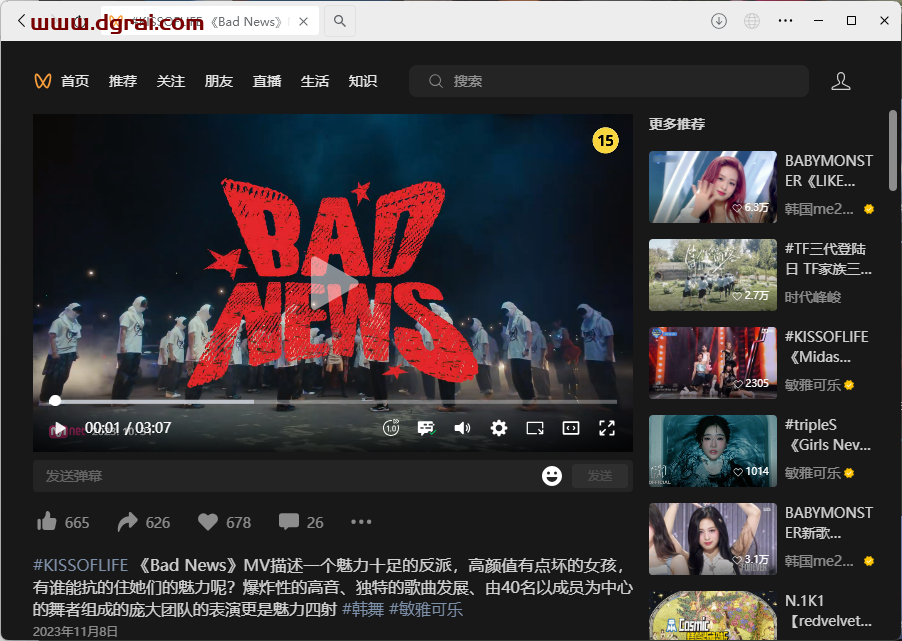The image size is (902, 641).
Task: Open the emoji picker smiley
Action: pyautogui.click(x=552, y=476)
